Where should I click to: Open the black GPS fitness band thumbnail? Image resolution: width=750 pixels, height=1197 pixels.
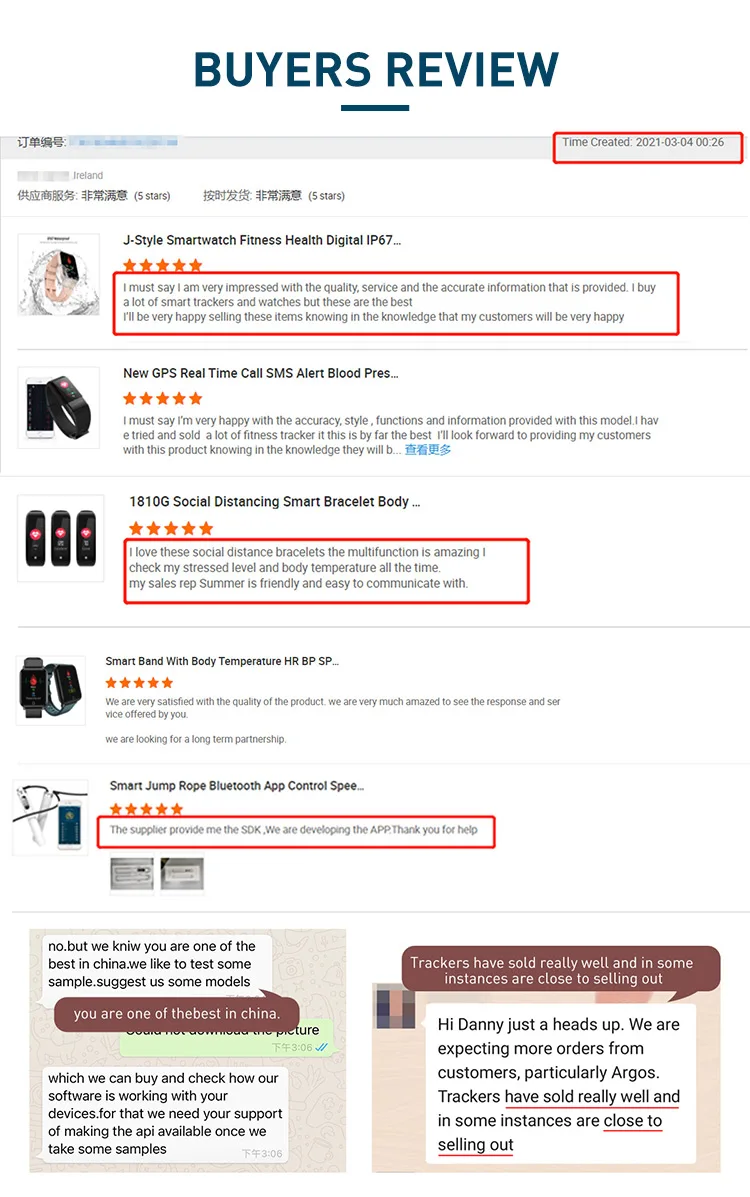tap(59, 407)
